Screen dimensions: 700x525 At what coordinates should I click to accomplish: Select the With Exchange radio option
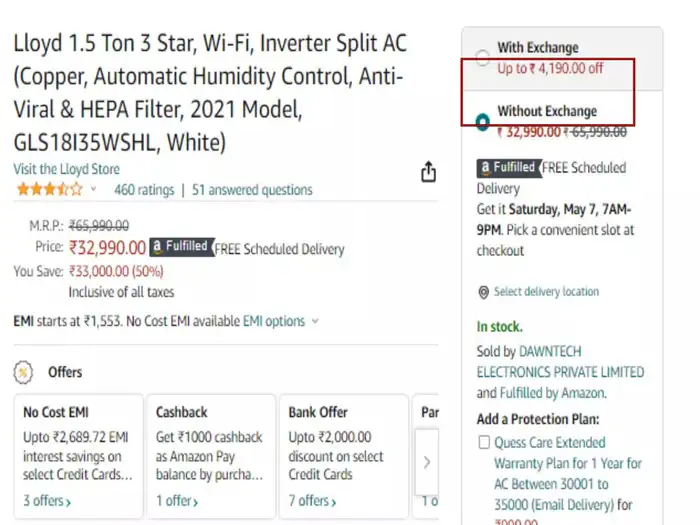pyautogui.click(x=484, y=57)
